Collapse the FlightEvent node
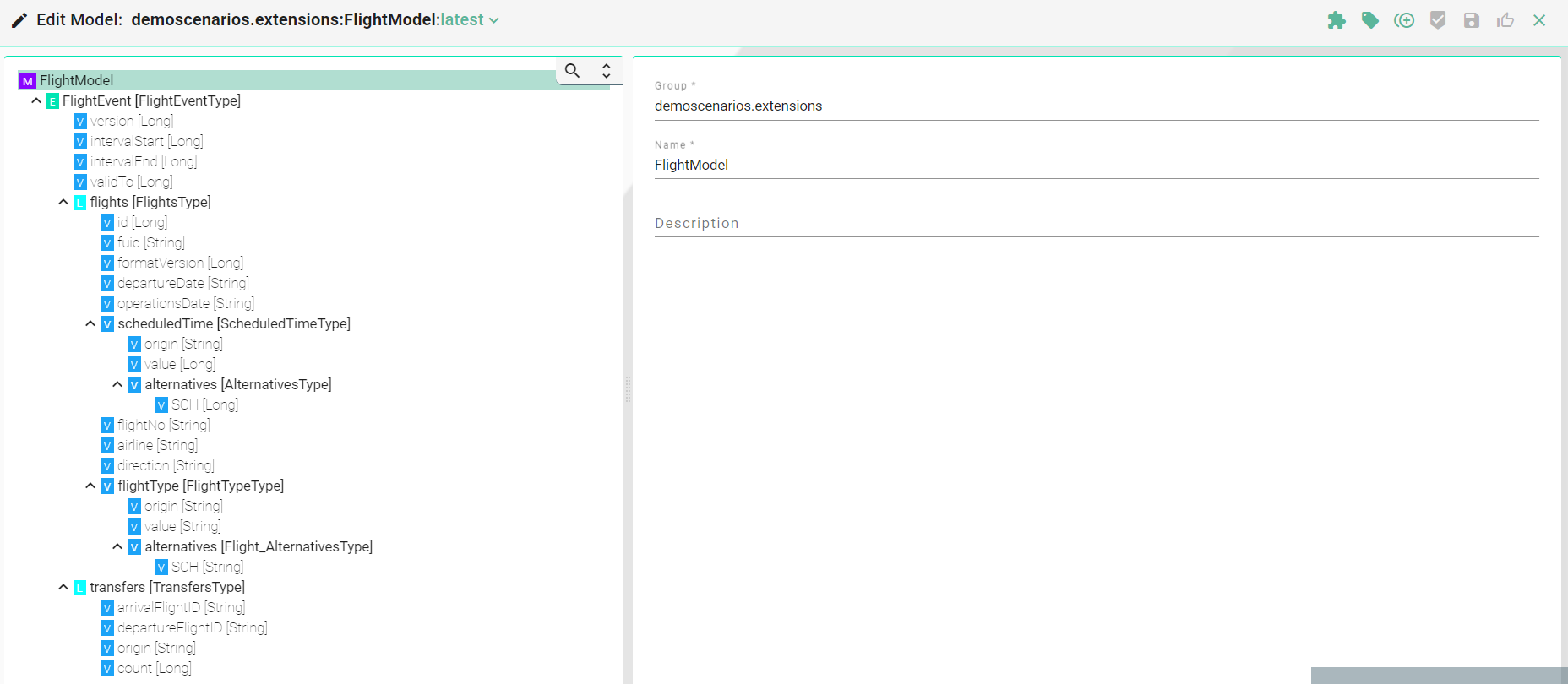 [x=36, y=101]
